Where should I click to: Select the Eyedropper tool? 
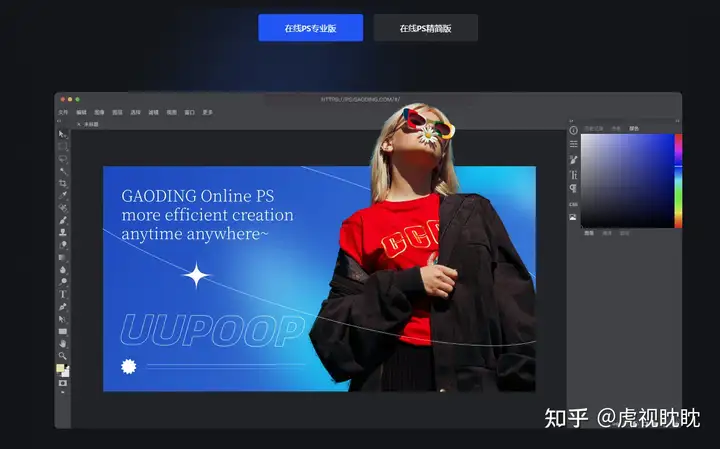(62, 196)
